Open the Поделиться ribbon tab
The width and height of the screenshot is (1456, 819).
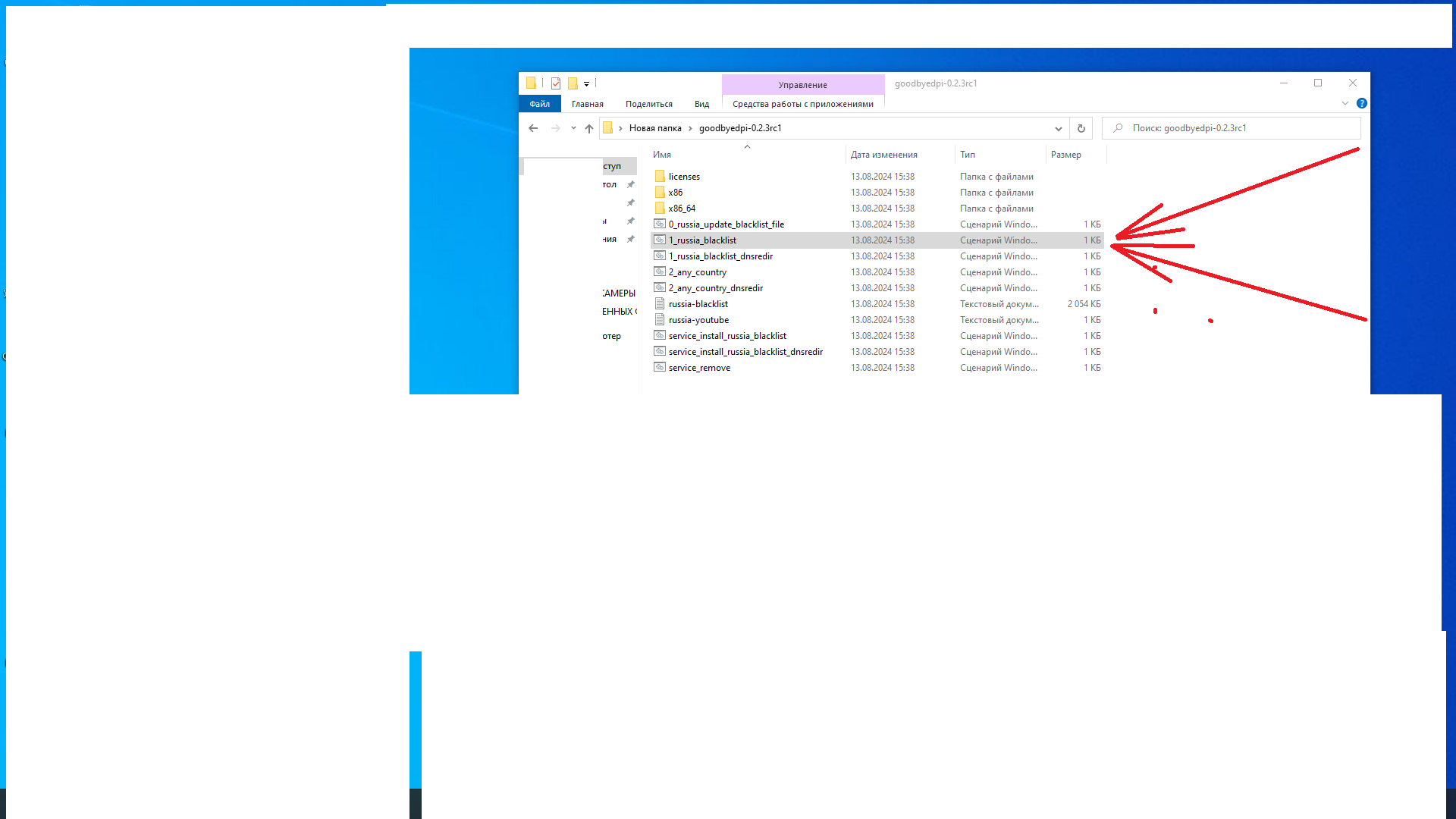pyautogui.click(x=648, y=104)
